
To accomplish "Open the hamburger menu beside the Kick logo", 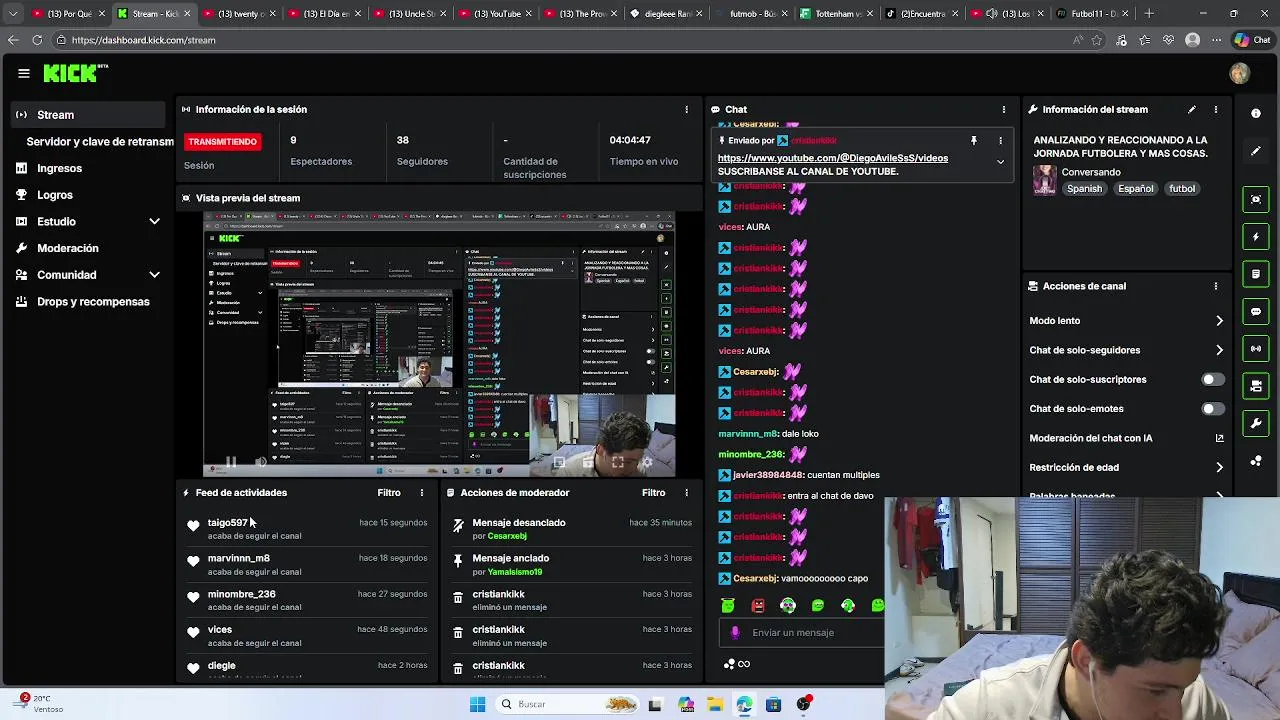I will (x=24, y=73).
